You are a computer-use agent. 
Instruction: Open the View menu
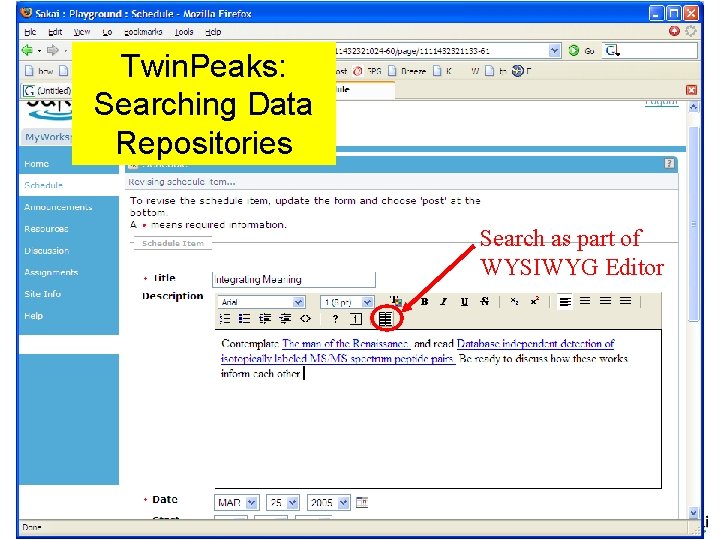pyautogui.click(x=82, y=32)
